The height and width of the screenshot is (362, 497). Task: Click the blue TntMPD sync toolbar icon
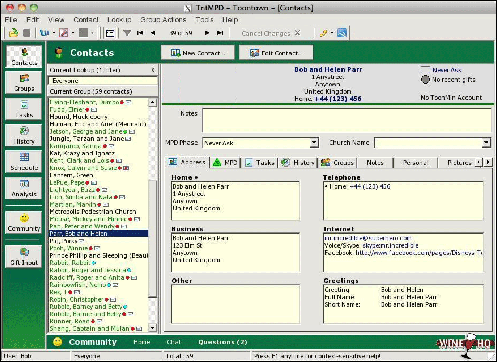44,33
